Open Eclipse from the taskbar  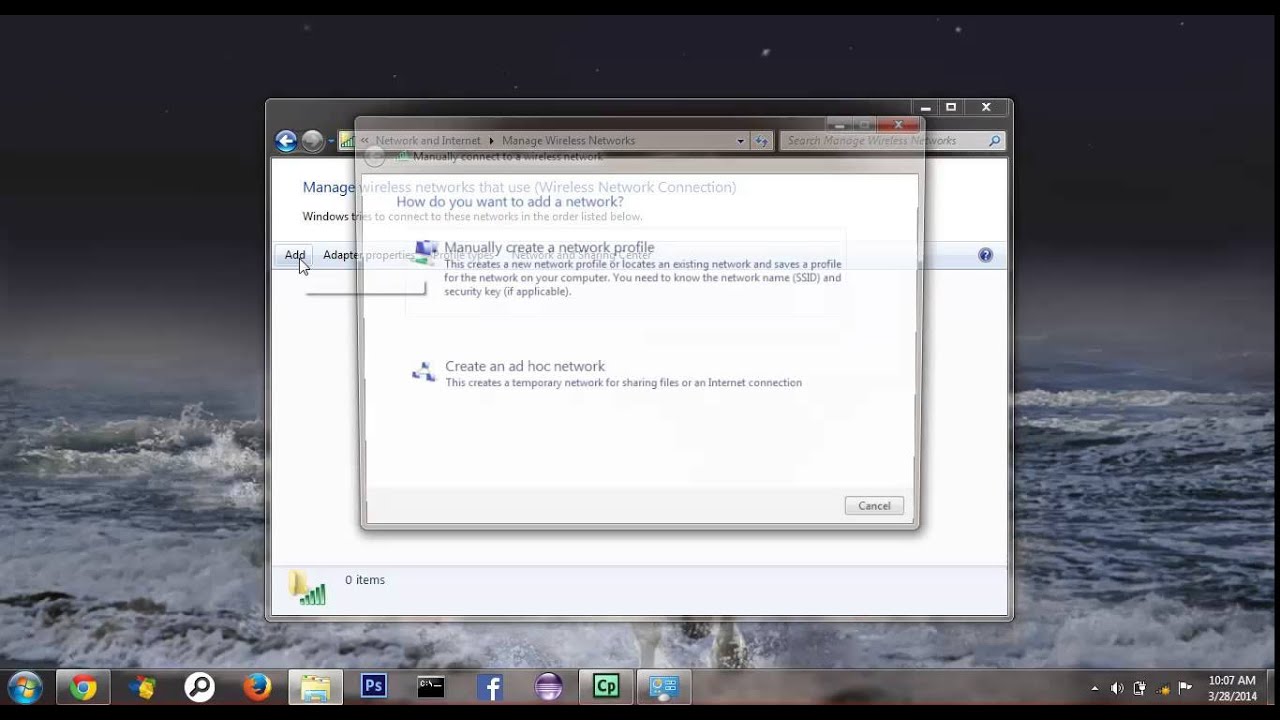click(548, 687)
